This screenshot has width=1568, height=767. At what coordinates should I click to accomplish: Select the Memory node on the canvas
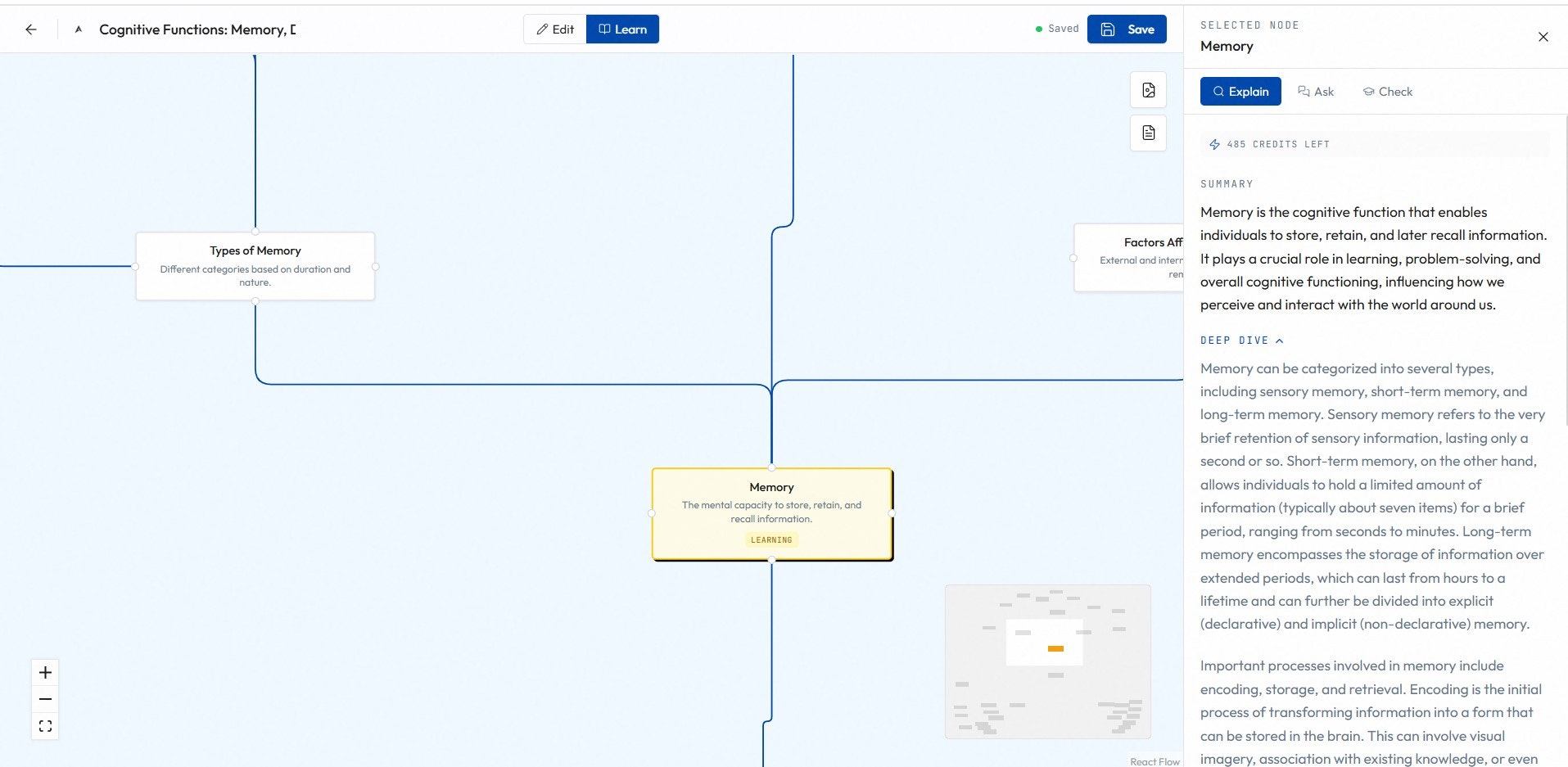click(770, 512)
